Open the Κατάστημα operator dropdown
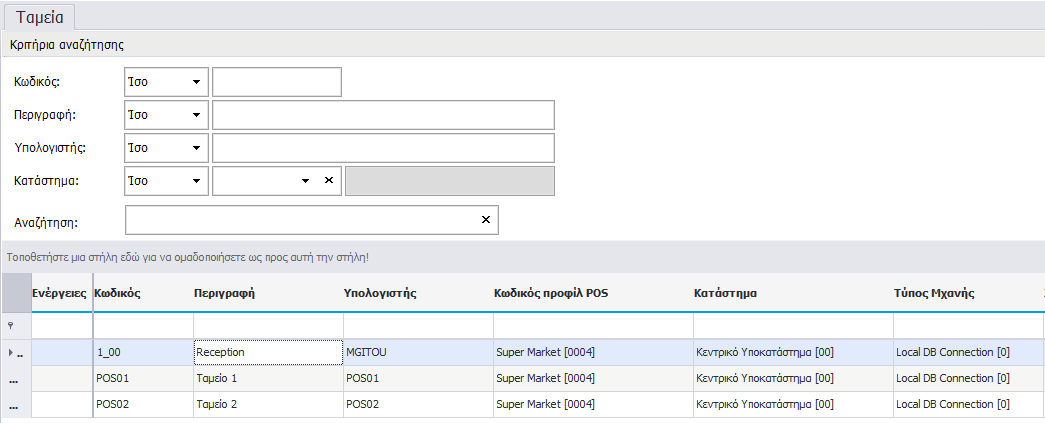1045x423 pixels. pos(196,181)
